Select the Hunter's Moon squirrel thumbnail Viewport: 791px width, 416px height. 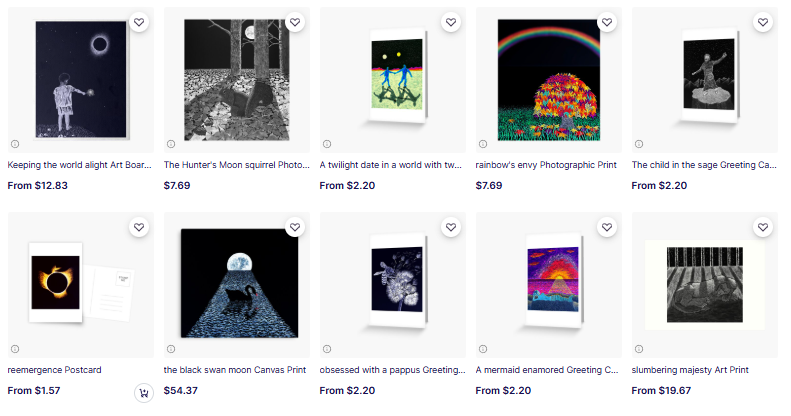pos(237,80)
